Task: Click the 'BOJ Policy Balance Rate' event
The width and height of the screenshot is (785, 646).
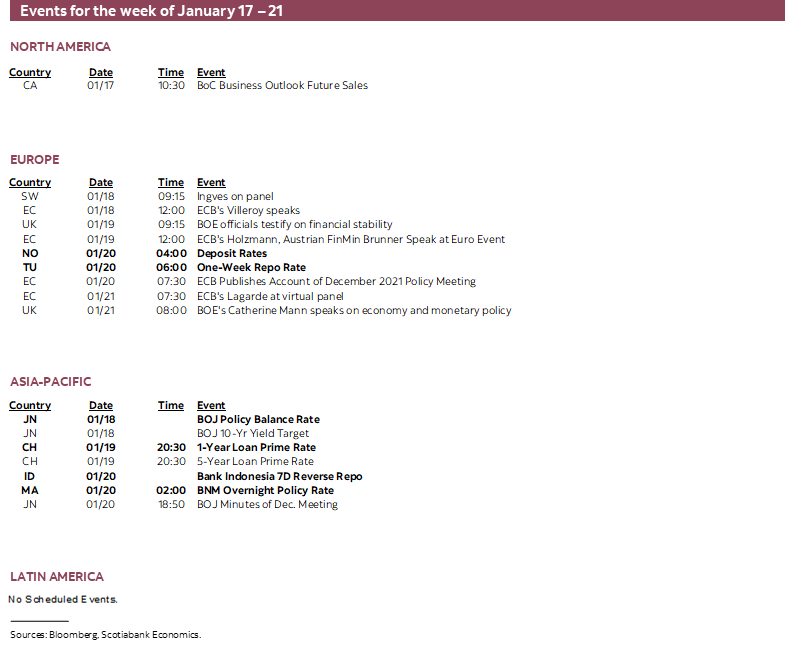Action: click(258, 420)
